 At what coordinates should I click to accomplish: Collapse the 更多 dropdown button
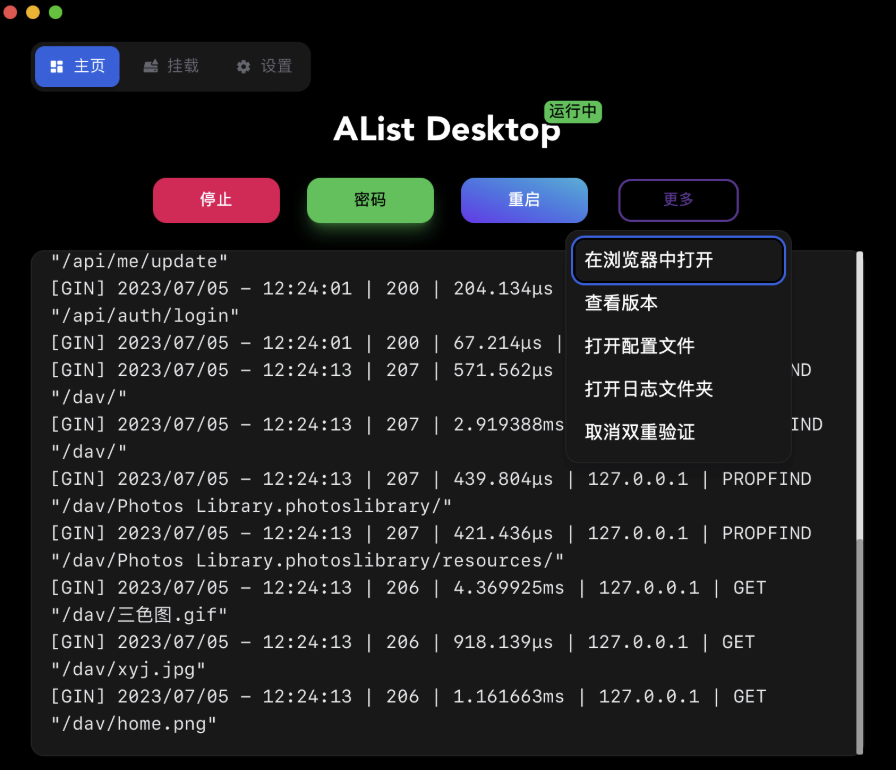(x=678, y=200)
